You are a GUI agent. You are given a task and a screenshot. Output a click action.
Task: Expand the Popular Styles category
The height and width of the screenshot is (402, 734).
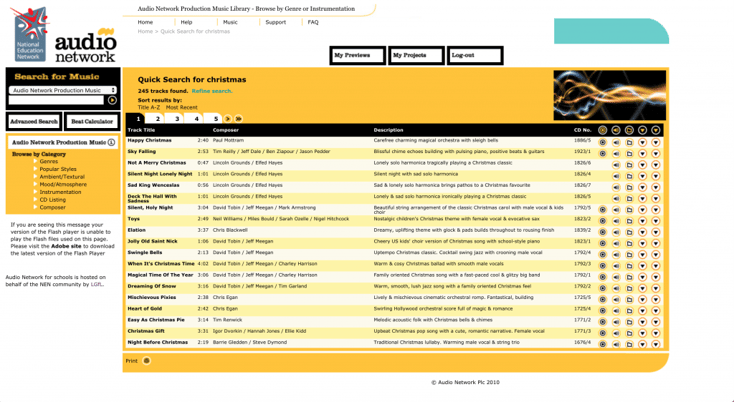click(x=58, y=169)
